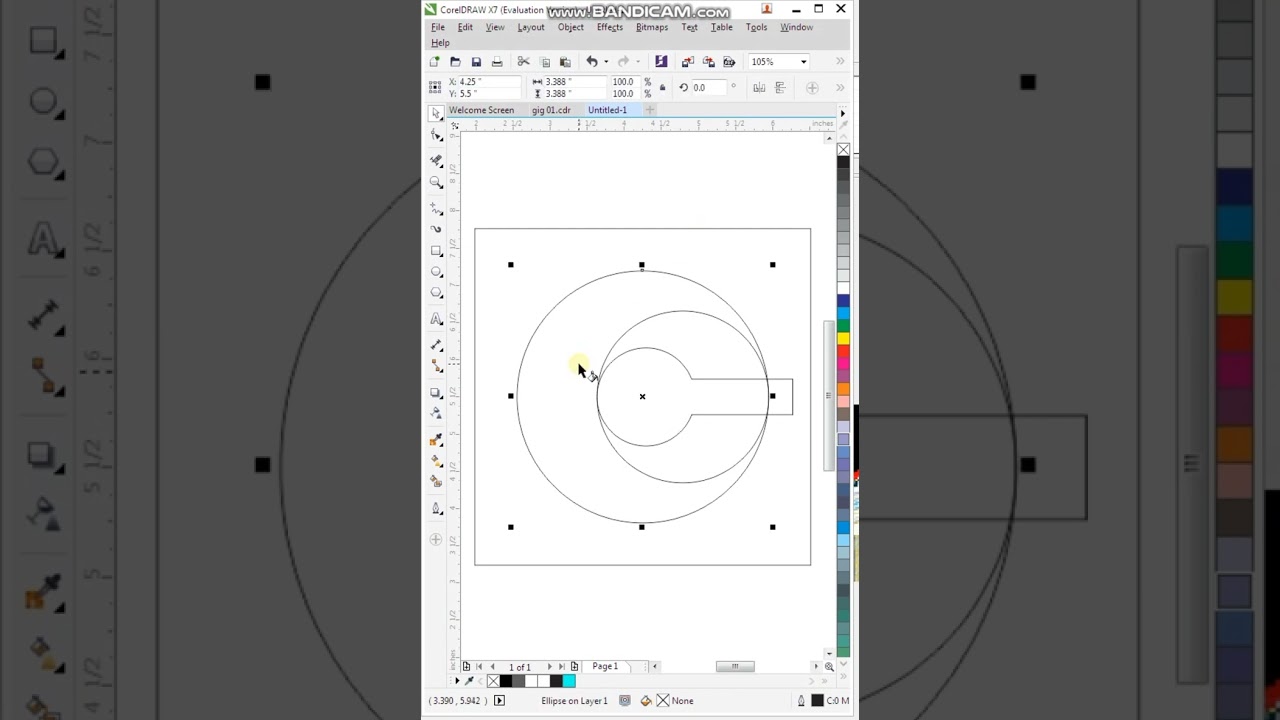Image resolution: width=1280 pixels, height=720 pixels.
Task: Select the Polygon tool in the toolbox
Action: point(436,293)
